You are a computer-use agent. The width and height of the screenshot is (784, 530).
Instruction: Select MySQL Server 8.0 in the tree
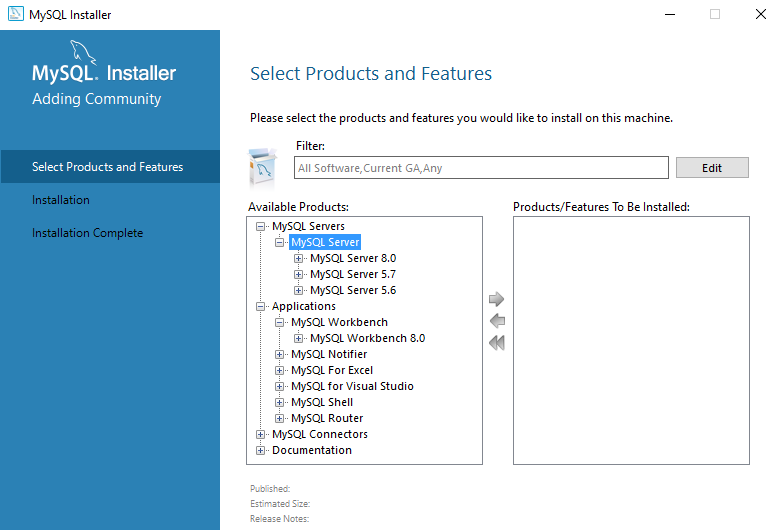[x=353, y=258]
